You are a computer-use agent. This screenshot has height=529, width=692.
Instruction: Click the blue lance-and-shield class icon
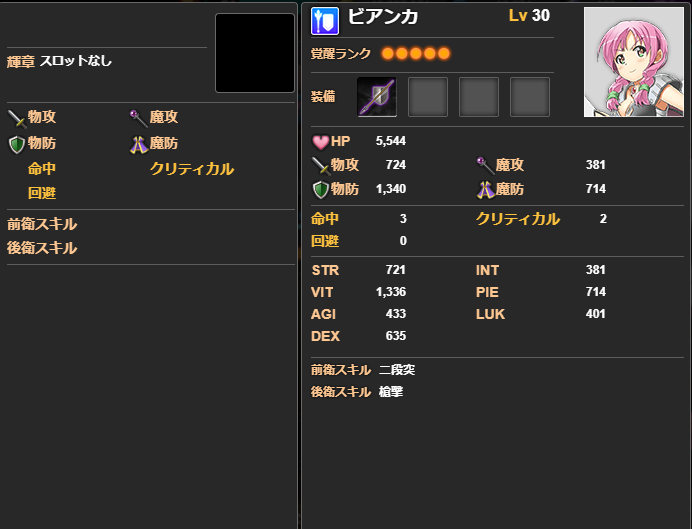(325, 21)
